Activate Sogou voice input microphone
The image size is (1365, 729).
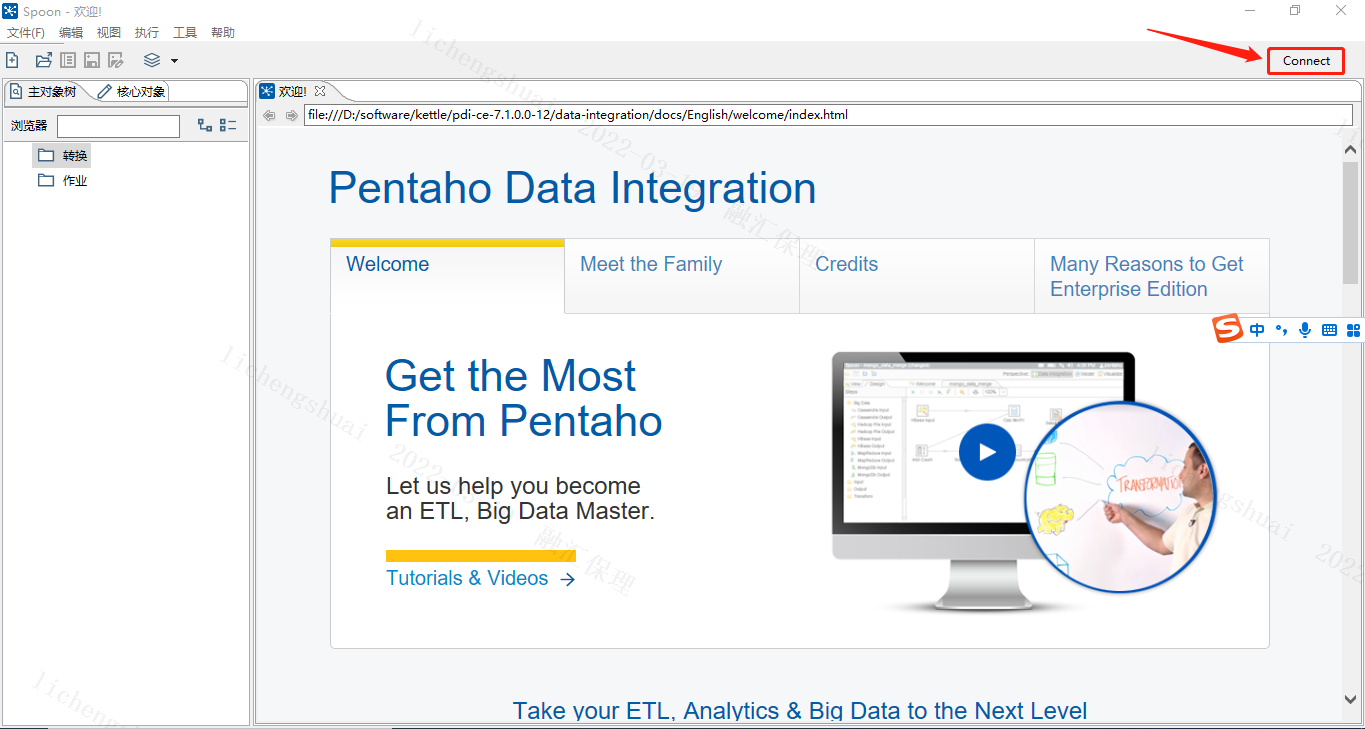(1305, 329)
